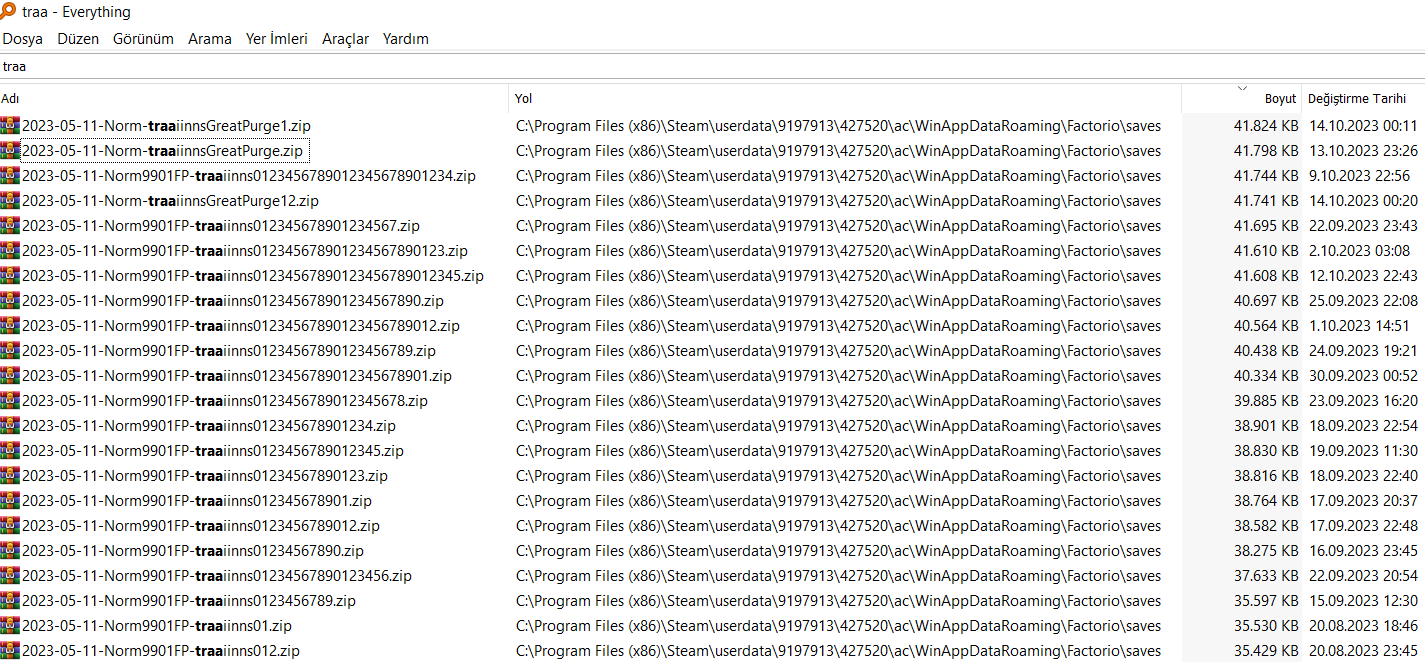Image resolution: width=1425 pixels, height=662 pixels.
Task: Click the date 24.09.2023 19:21
Action: tap(1363, 351)
